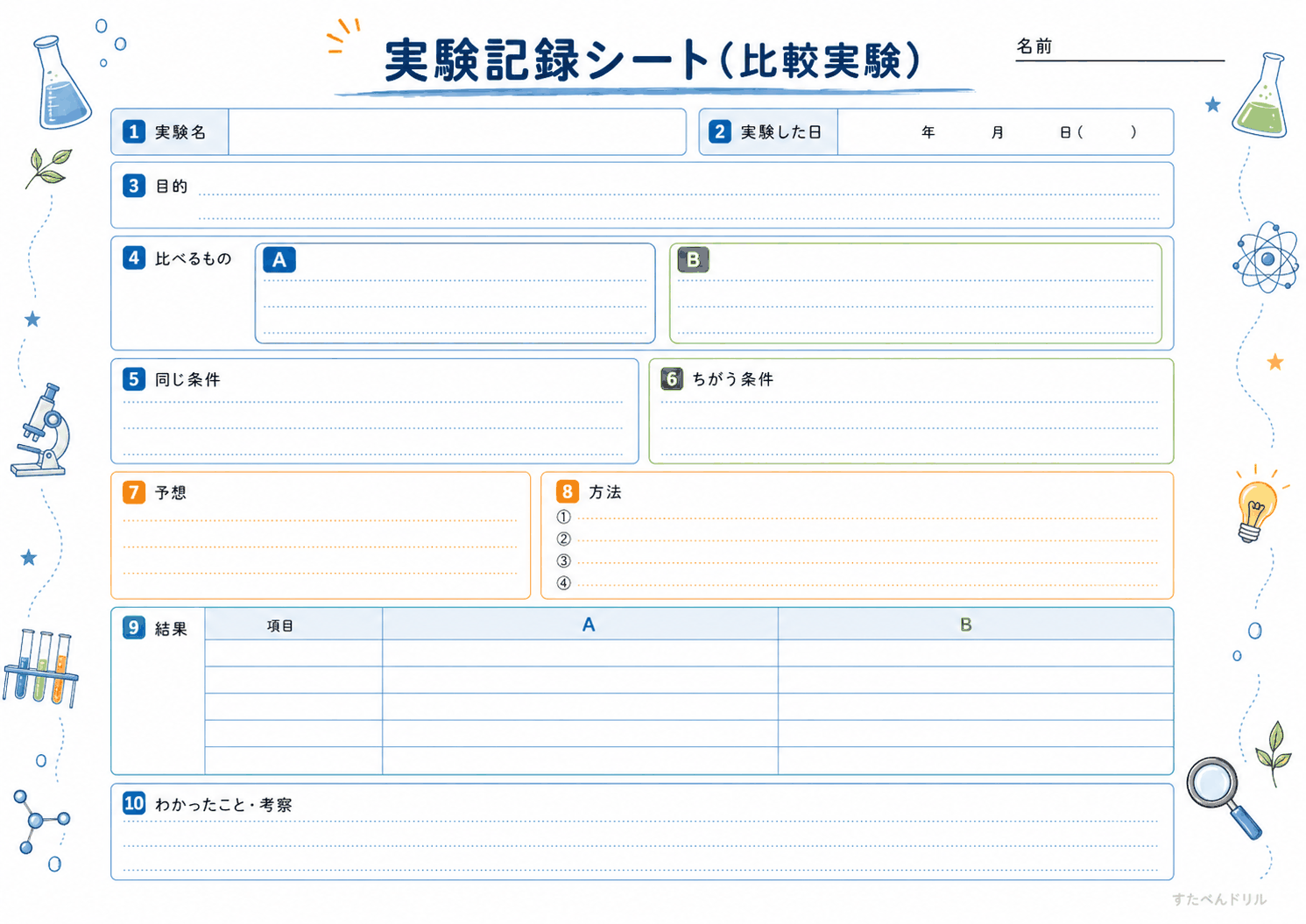Click the orange number 8 badge
The image size is (1306, 924).
tap(567, 491)
